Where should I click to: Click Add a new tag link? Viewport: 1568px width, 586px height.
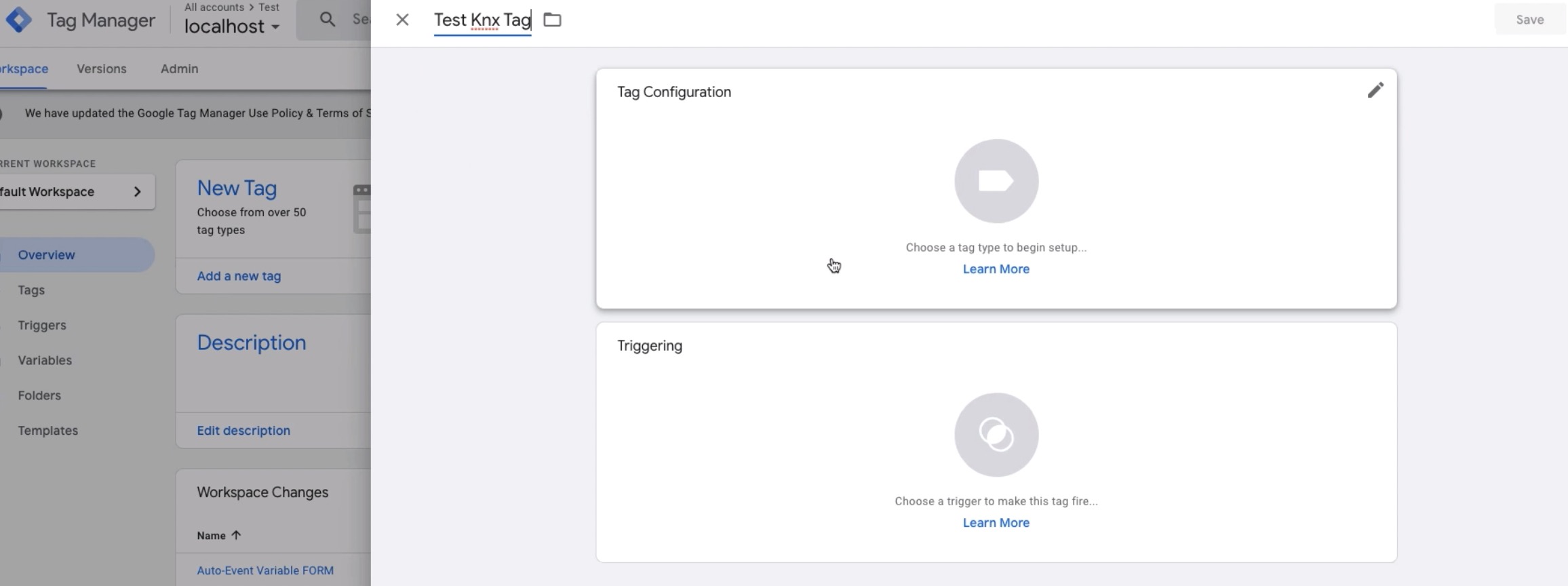point(239,276)
